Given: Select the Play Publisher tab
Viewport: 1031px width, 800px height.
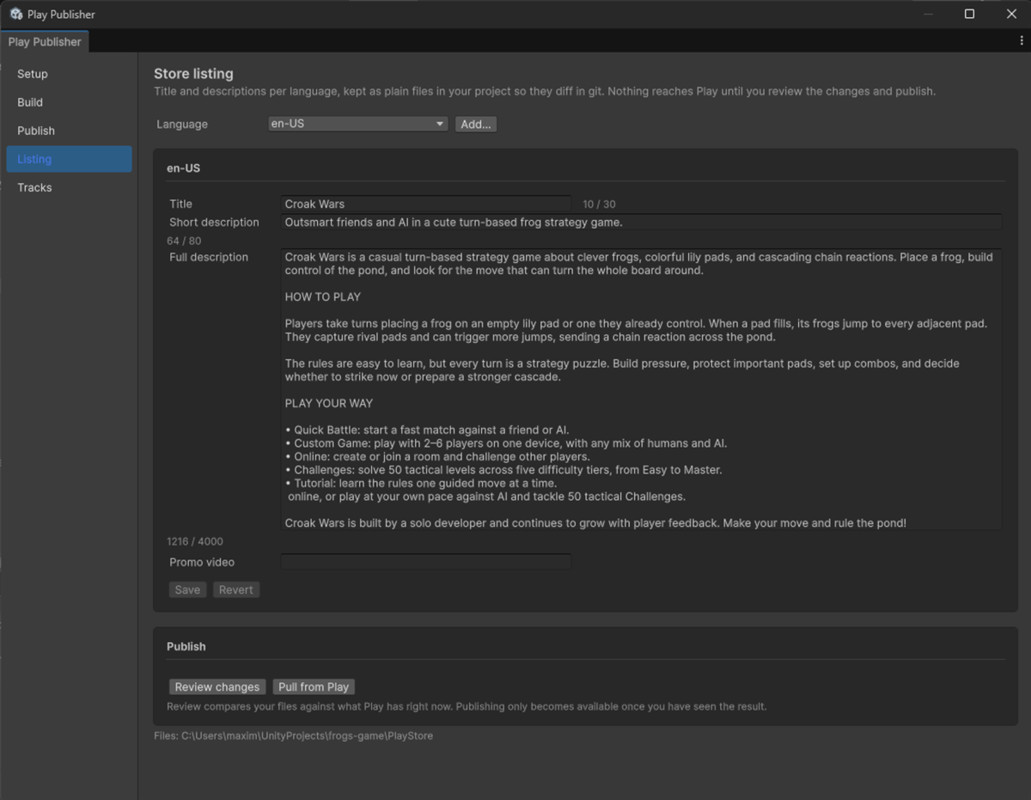Looking at the screenshot, I should click(44, 41).
